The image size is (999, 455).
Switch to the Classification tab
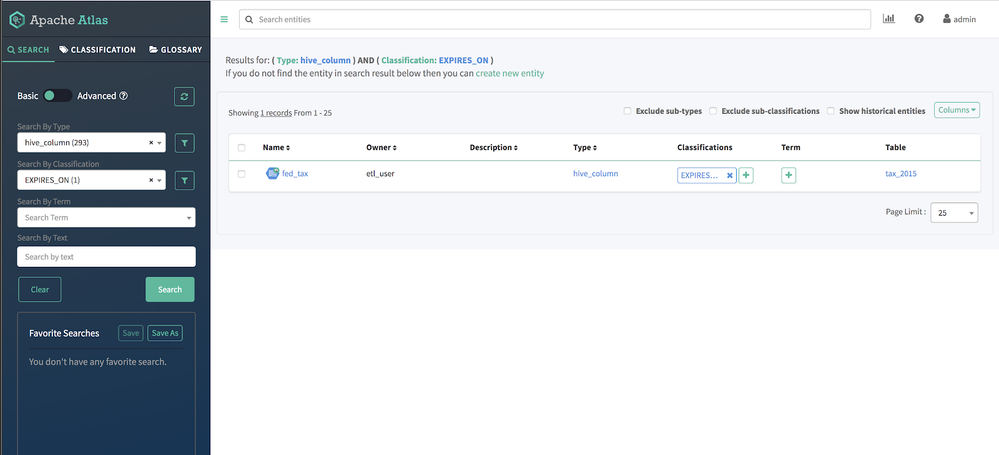[97, 49]
